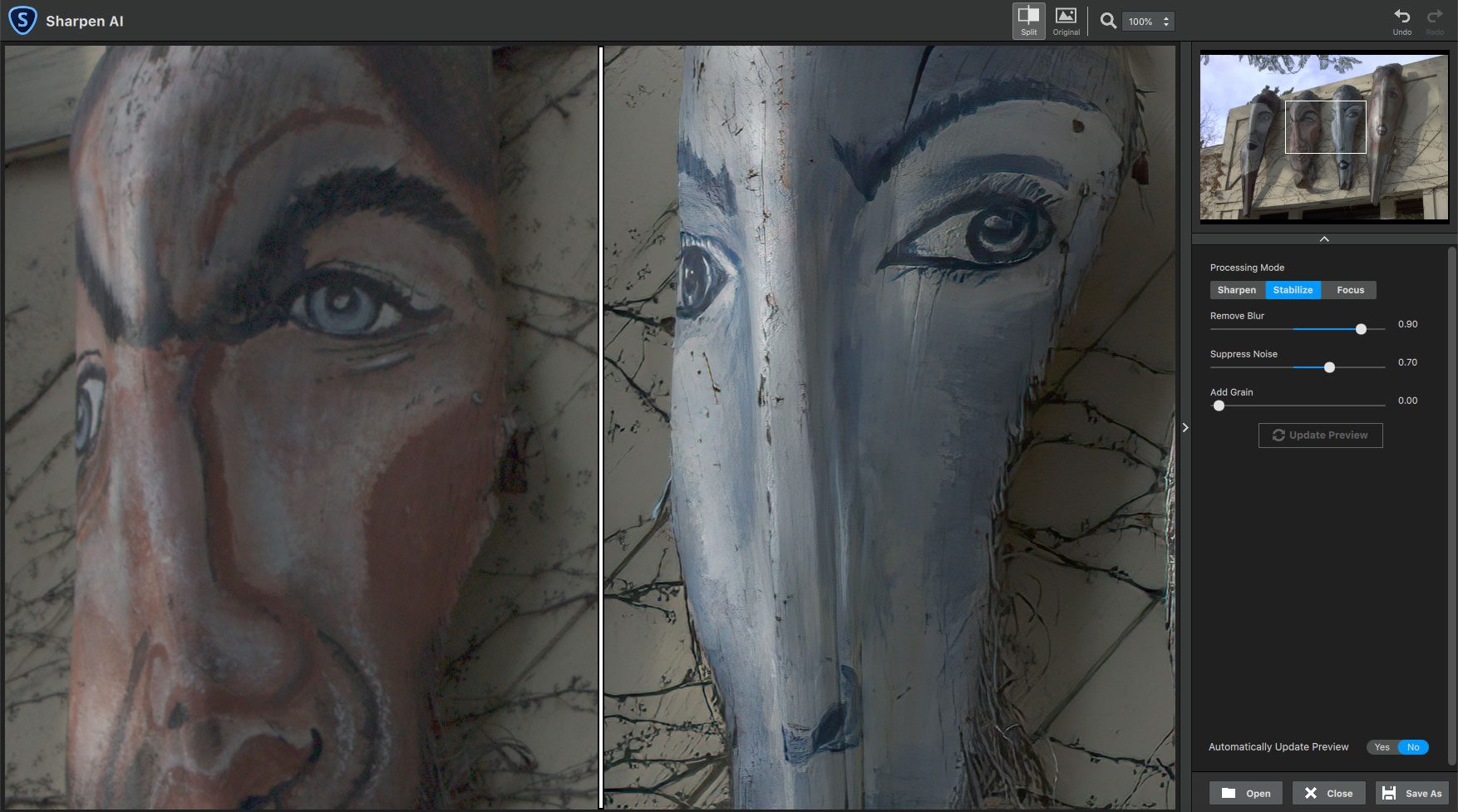Select the Stabilize processing mode
Image resolution: width=1458 pixels, height=812 pixels.
1293,290
